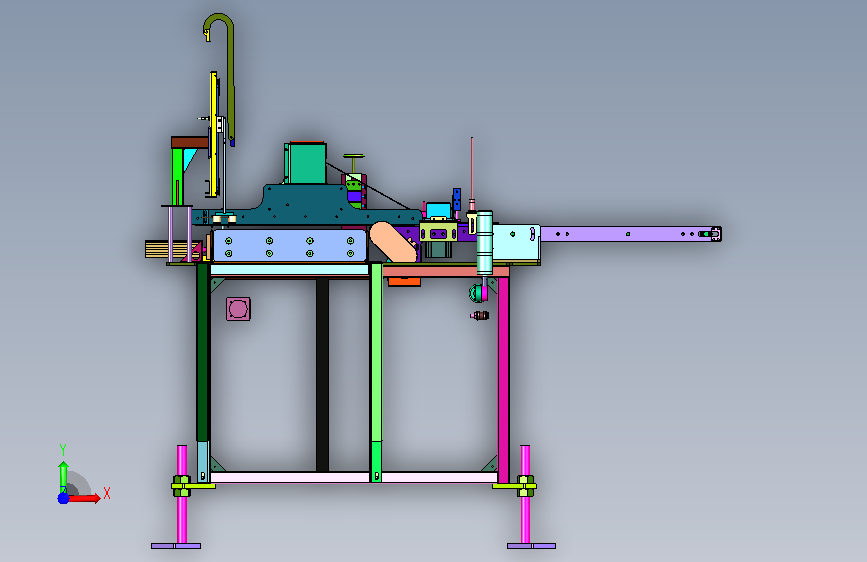
Task: Select the yellow-green nut on right foot
Action: pos(526,486)
